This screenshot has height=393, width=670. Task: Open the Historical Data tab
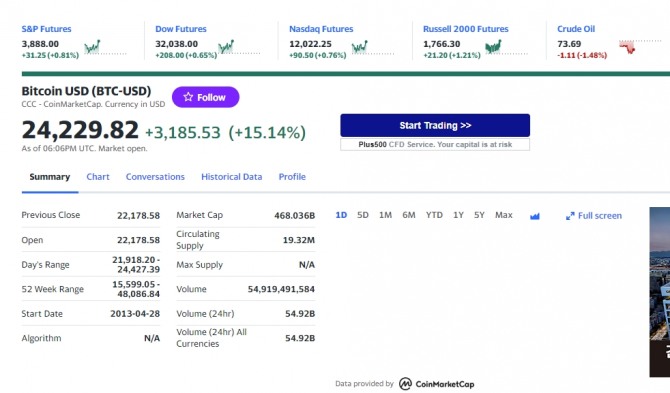point(232,177)
